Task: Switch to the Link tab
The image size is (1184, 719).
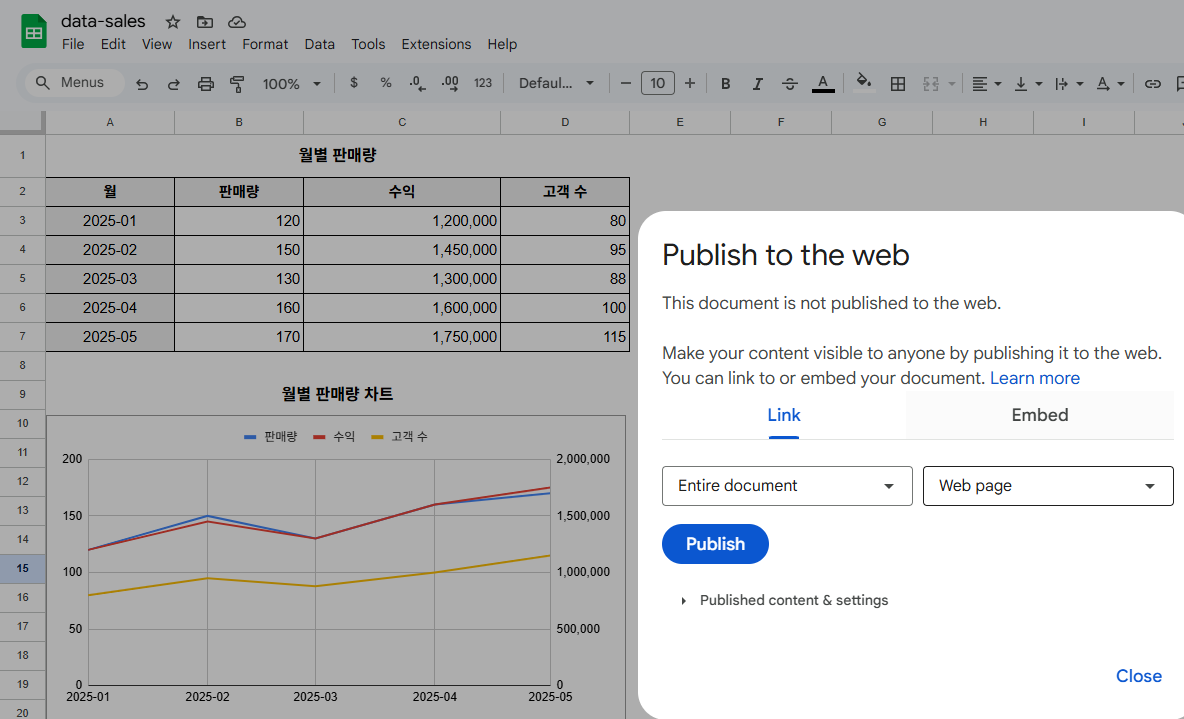Action: [x=784, y=415]
